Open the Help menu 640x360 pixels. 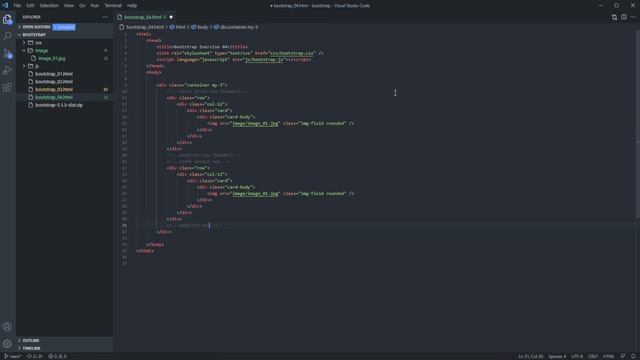tap(132, 6)
